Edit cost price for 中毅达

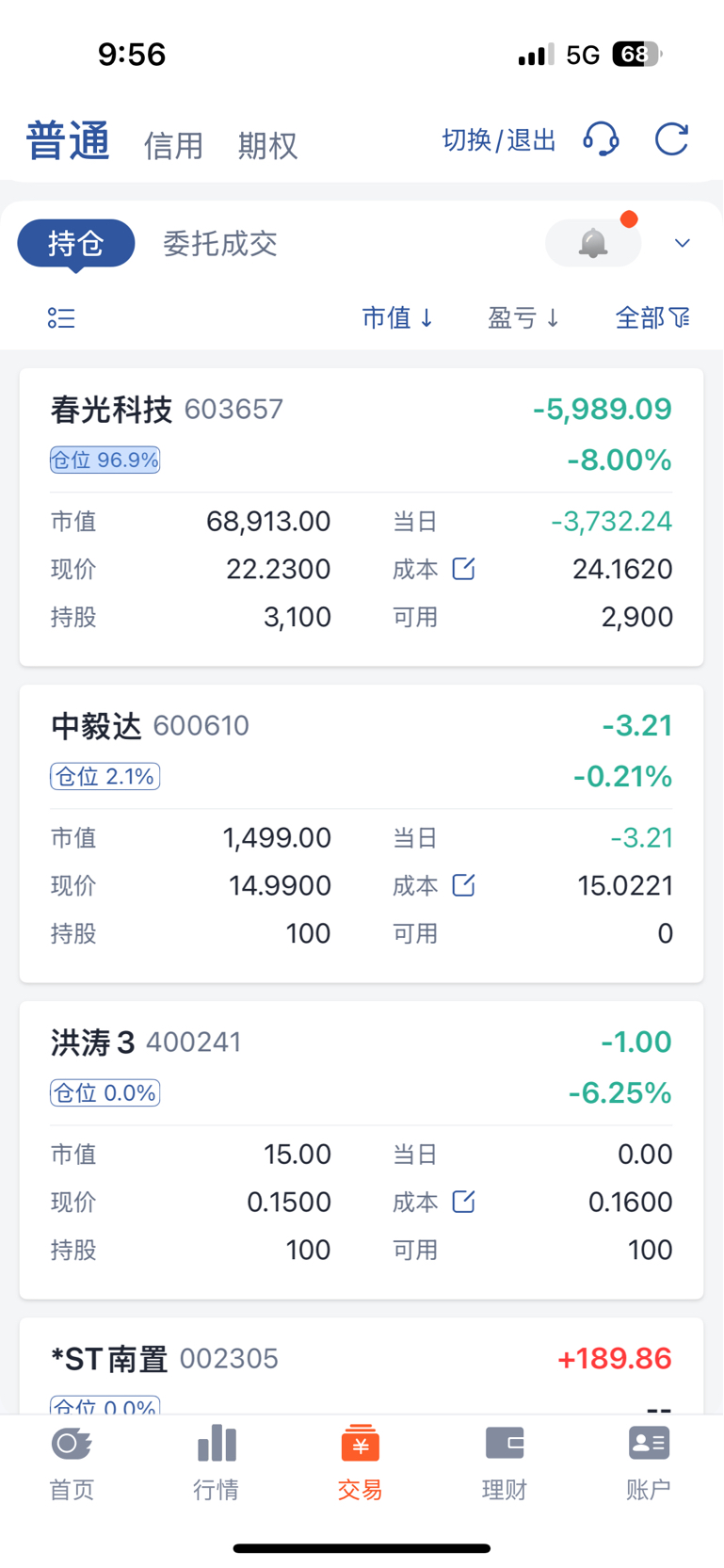[463, 885]
